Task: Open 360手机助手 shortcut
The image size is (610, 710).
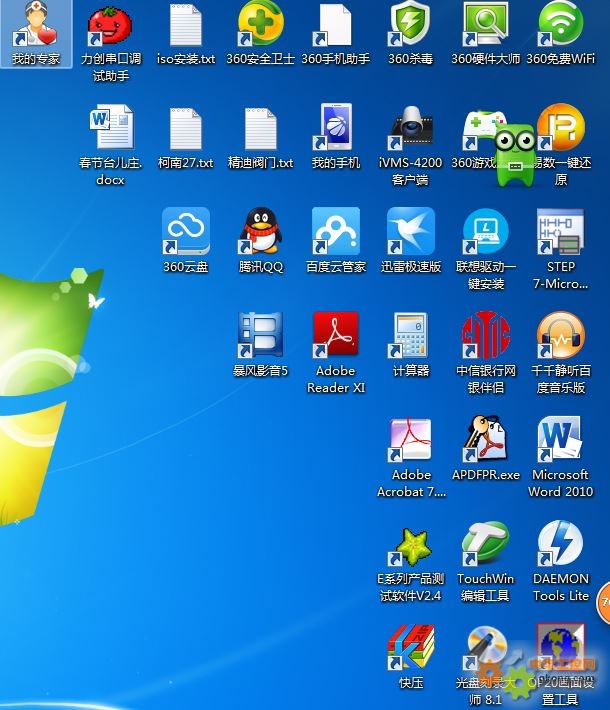Action: coord(335,25)
